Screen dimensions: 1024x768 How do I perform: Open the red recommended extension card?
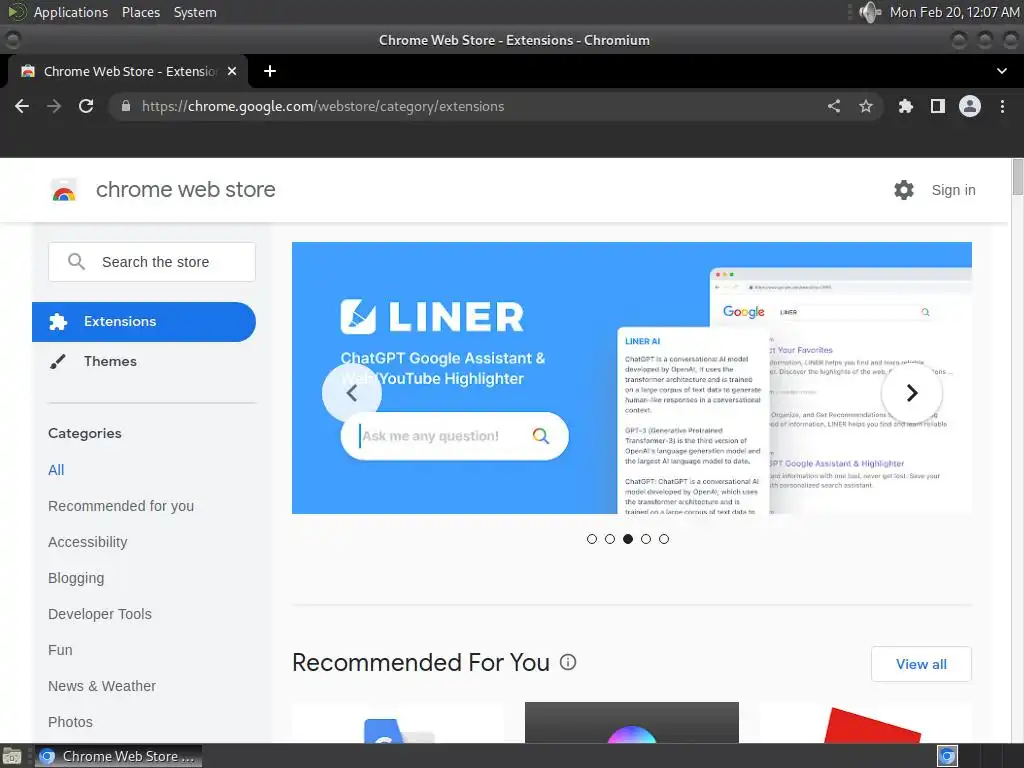click(865, 722)
